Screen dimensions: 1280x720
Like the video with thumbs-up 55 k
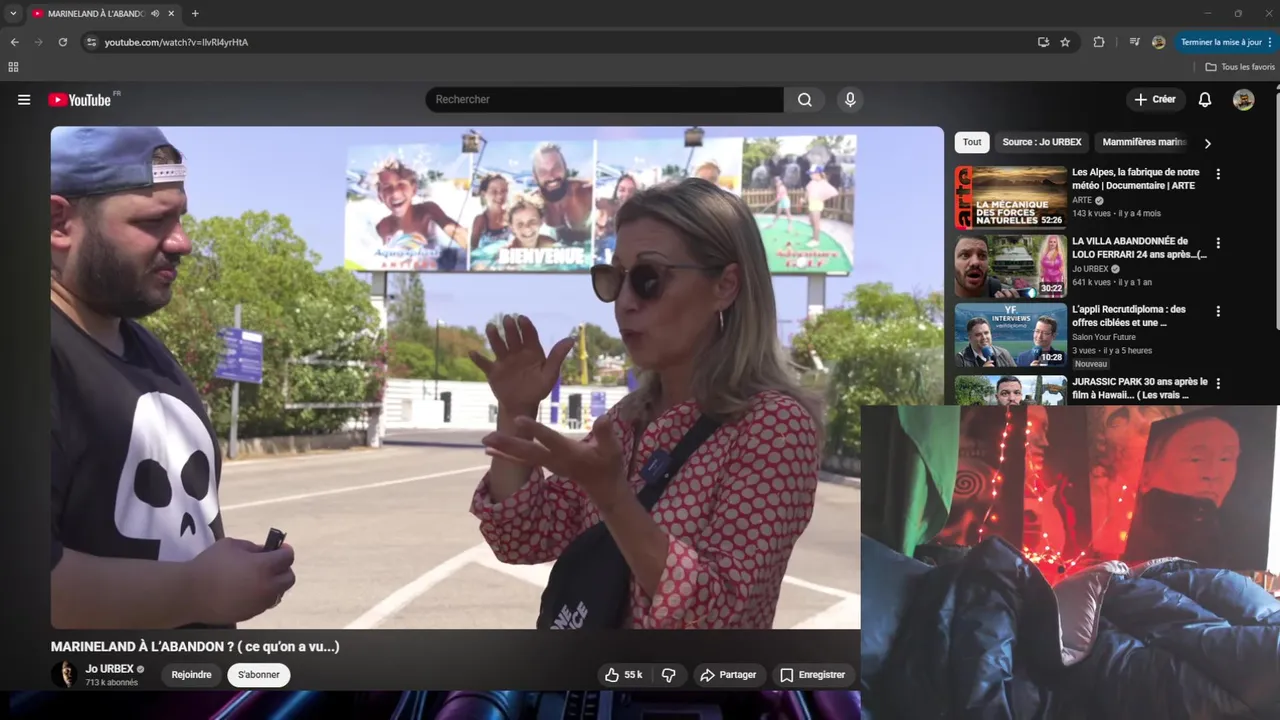tap(623, 675)
